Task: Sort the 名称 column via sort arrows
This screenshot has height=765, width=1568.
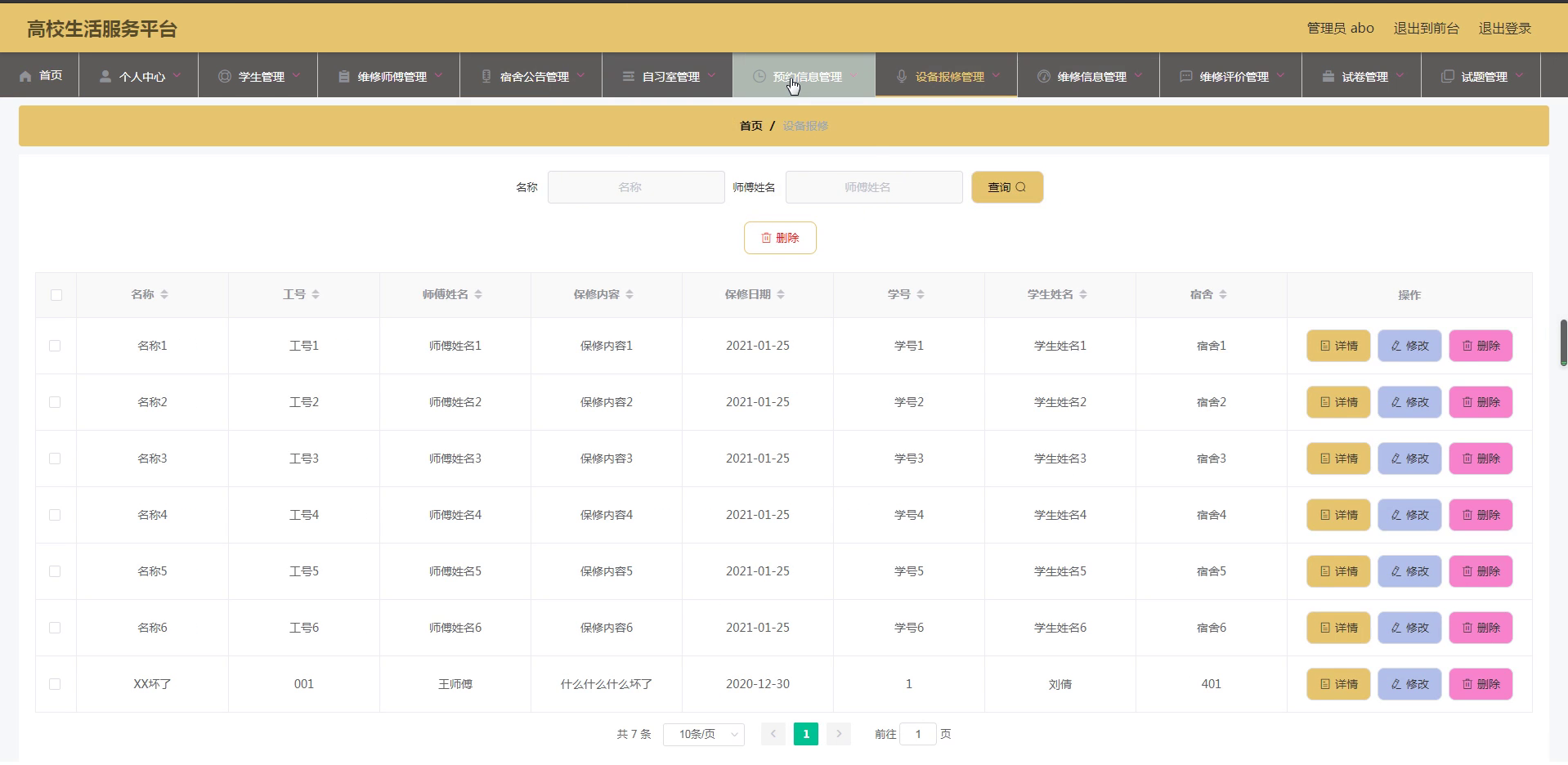Action: pyautogui.click(x=164, y=294)
